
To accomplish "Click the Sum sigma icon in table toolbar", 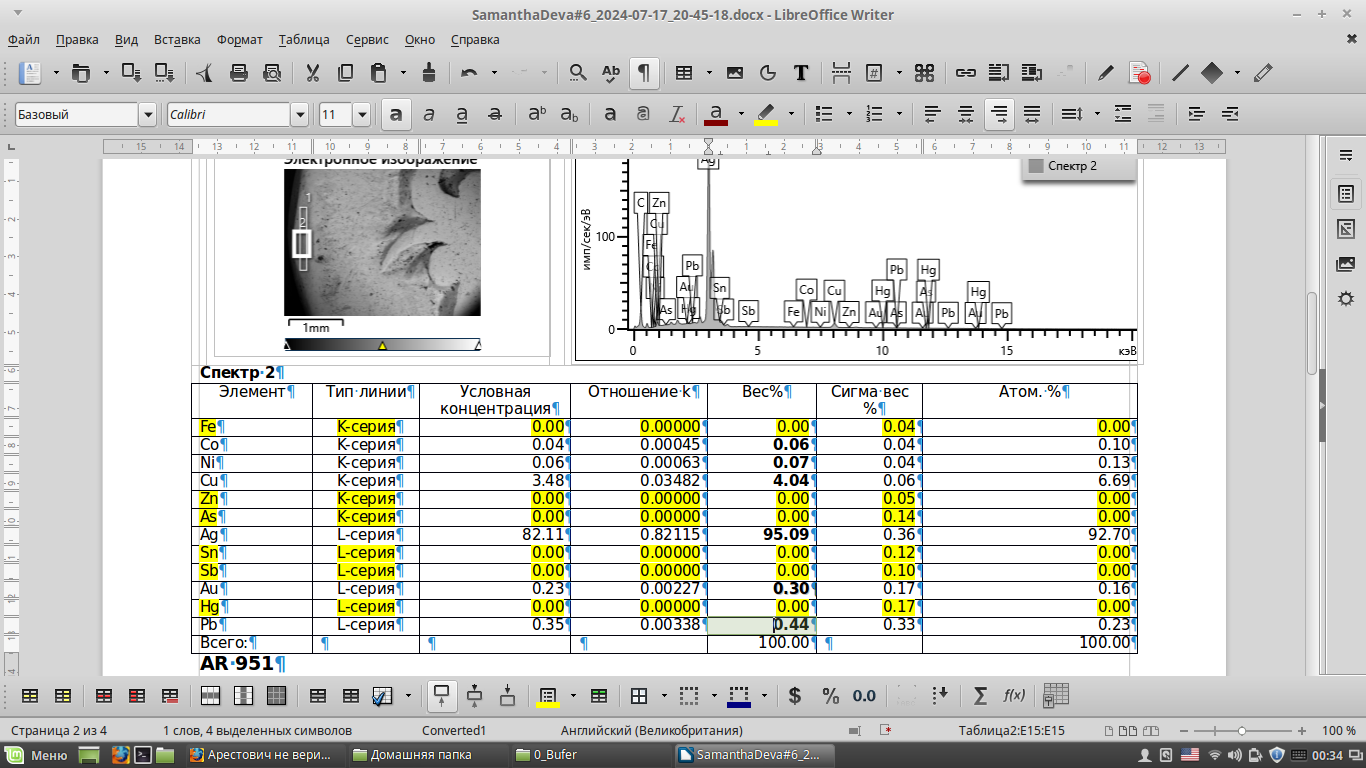I will pyautogui.click(x=980, y=696).
